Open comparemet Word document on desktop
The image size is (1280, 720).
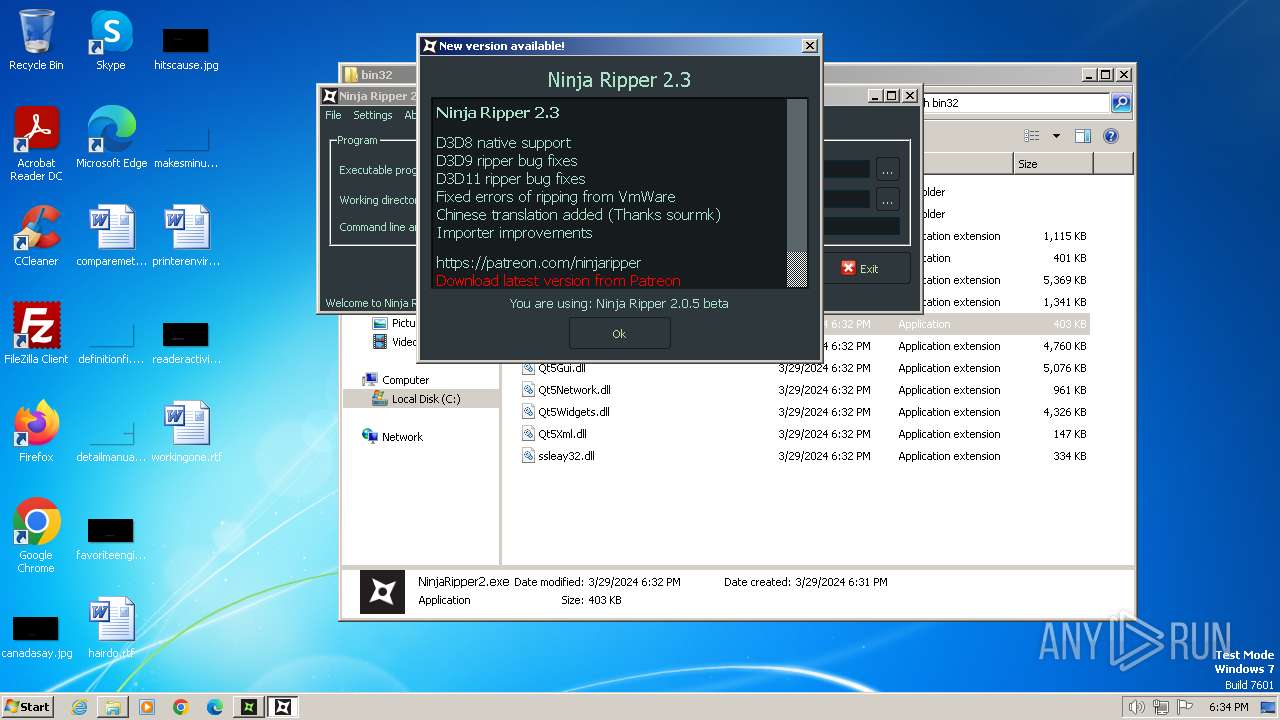point(111,236)
